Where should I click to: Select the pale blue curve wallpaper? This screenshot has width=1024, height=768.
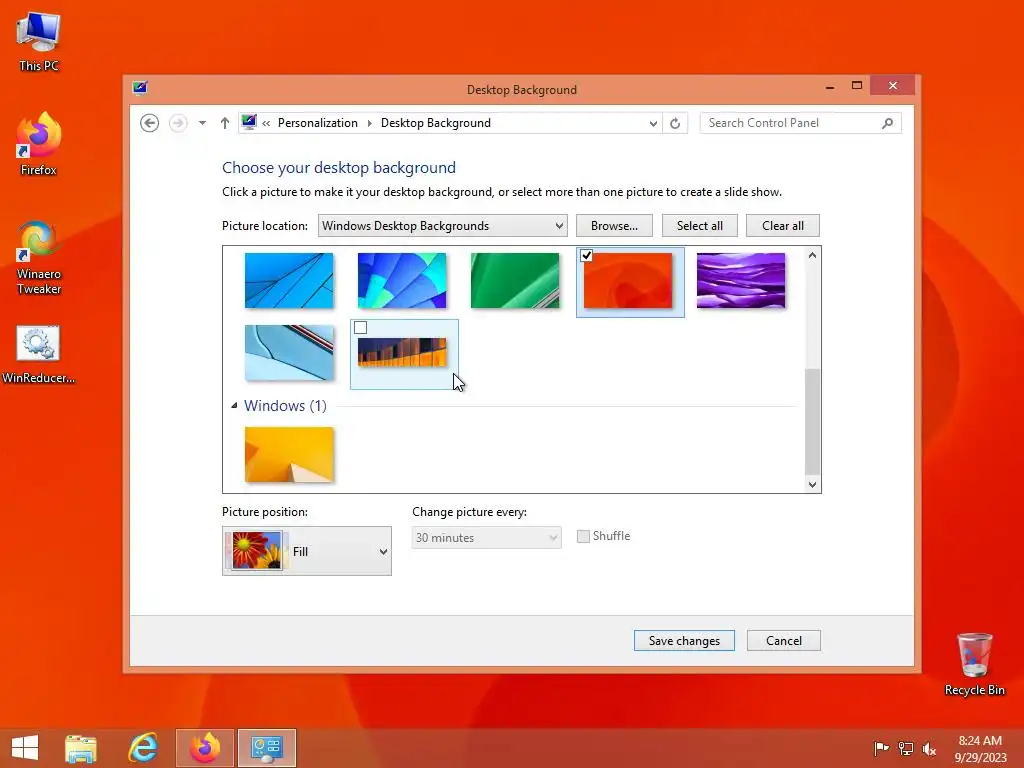point(289,353)
